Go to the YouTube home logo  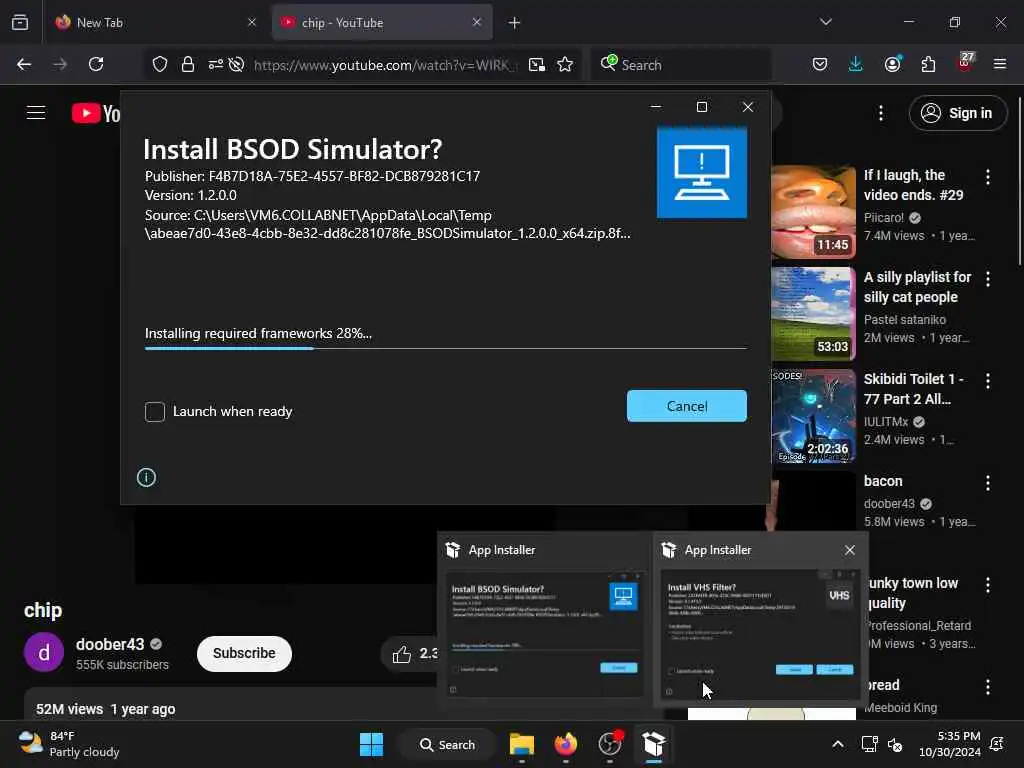(96, 114)
